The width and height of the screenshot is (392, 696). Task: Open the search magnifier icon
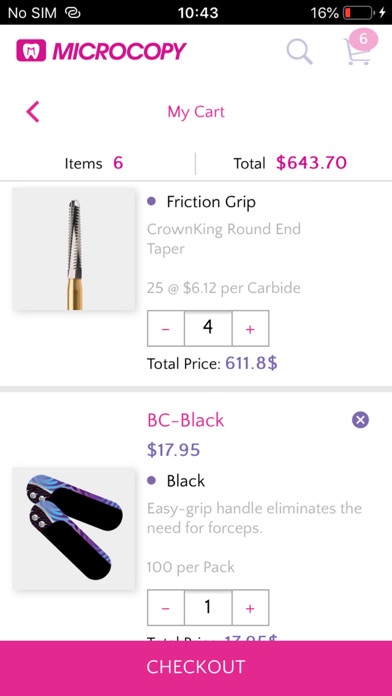300,51
